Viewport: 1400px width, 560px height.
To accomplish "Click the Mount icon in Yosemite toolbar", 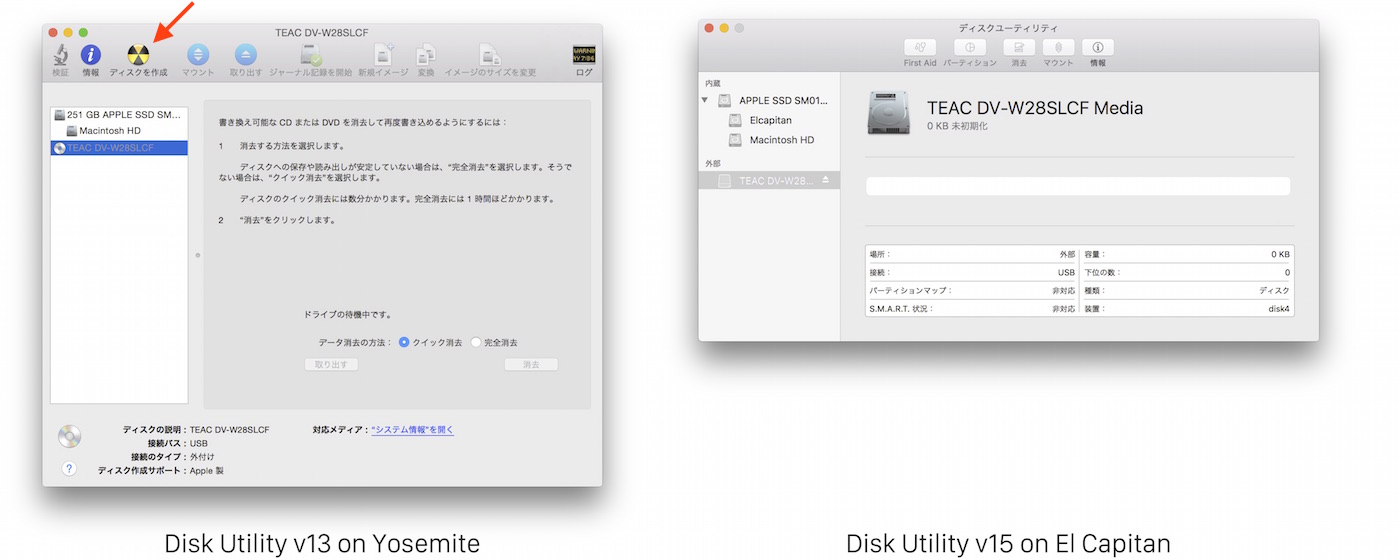I will pyautogui.click(x=198, y=55).
